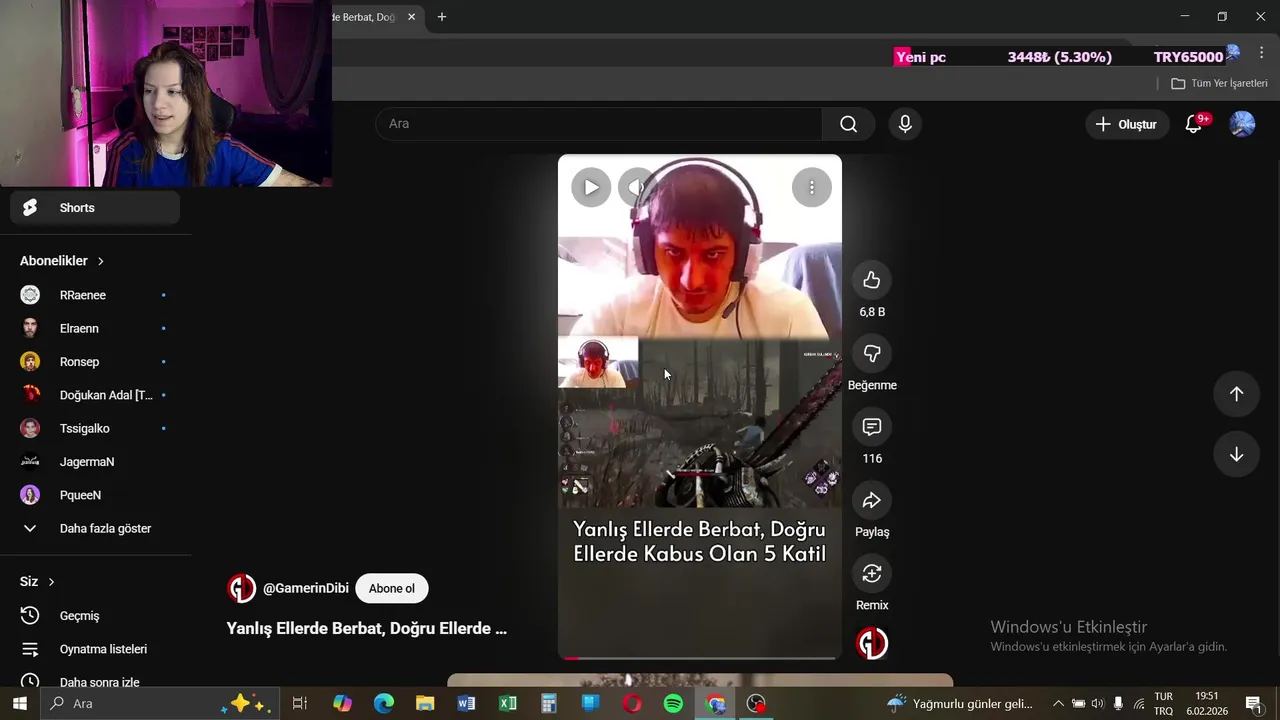
Task: Open the weather widget Yağmurlu günler
Action: pos(960,704)
